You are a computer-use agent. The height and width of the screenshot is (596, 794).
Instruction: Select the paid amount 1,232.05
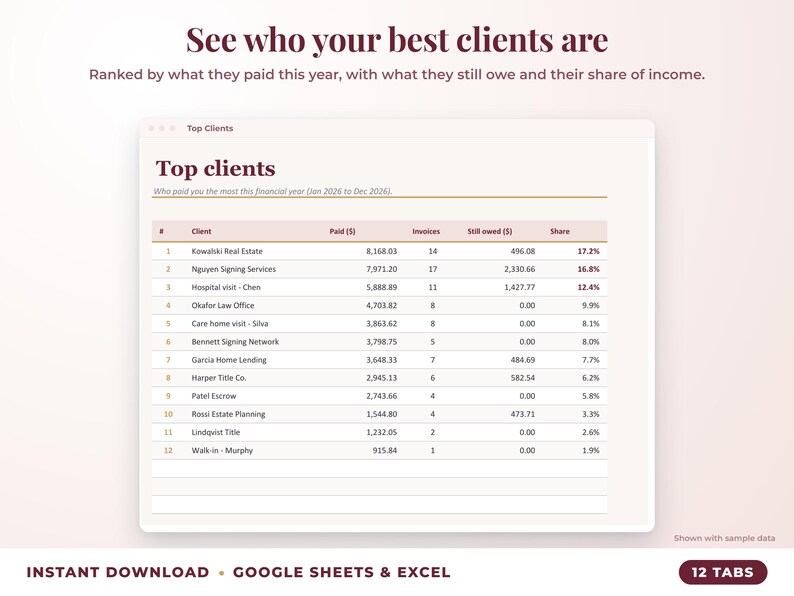pyautogui.click(x=381, y=432)
